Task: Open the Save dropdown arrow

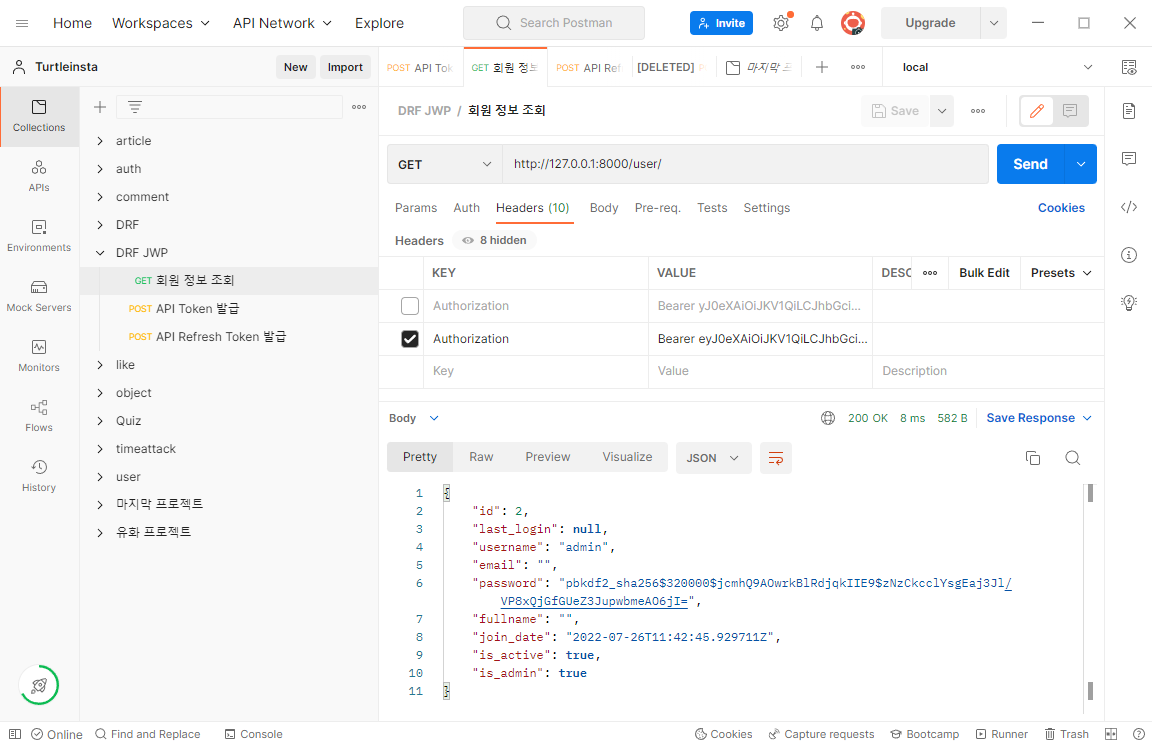Action: 942,111
